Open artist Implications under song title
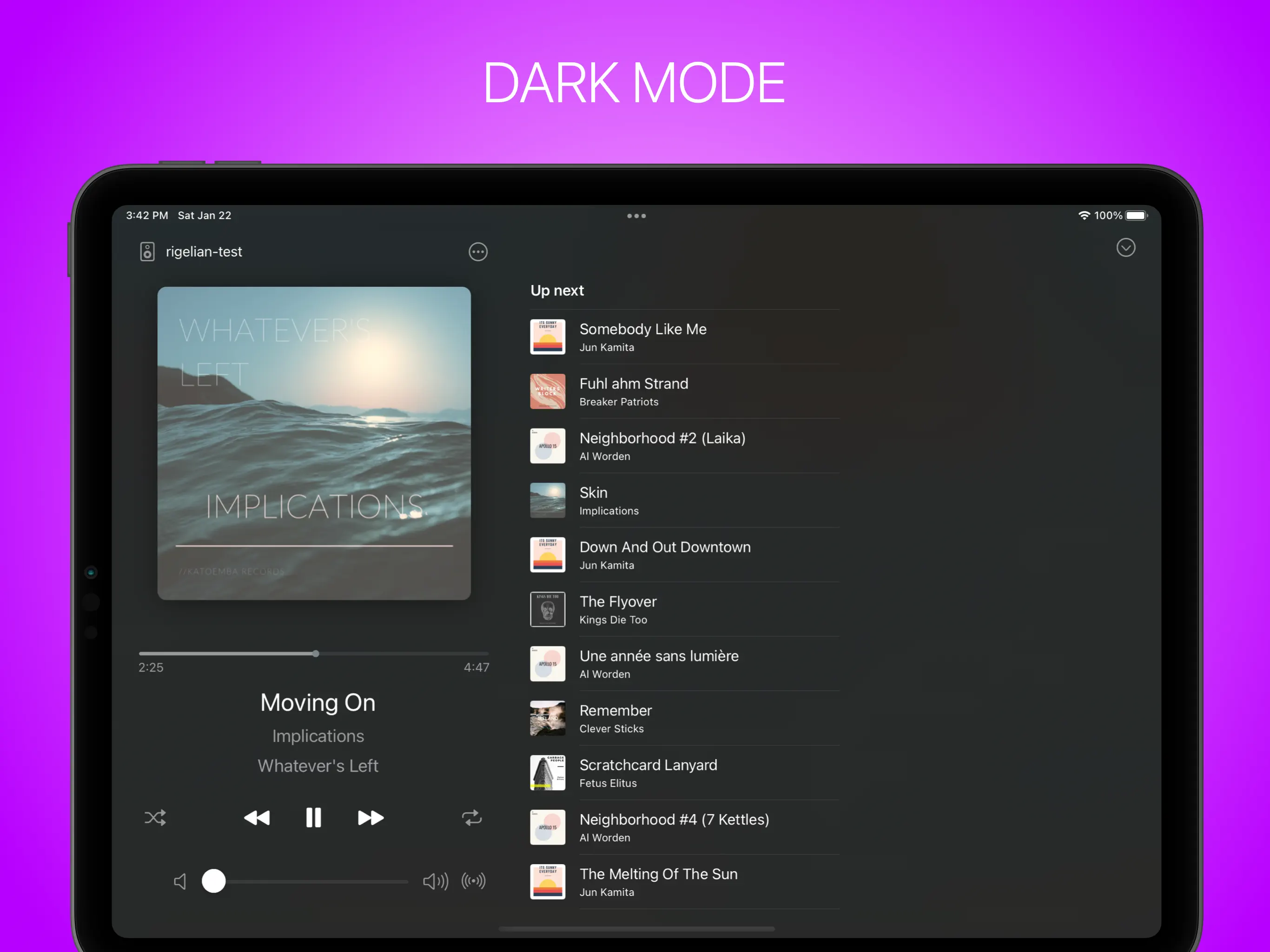This screenshot has height=952, width=1270. [318, 735]
